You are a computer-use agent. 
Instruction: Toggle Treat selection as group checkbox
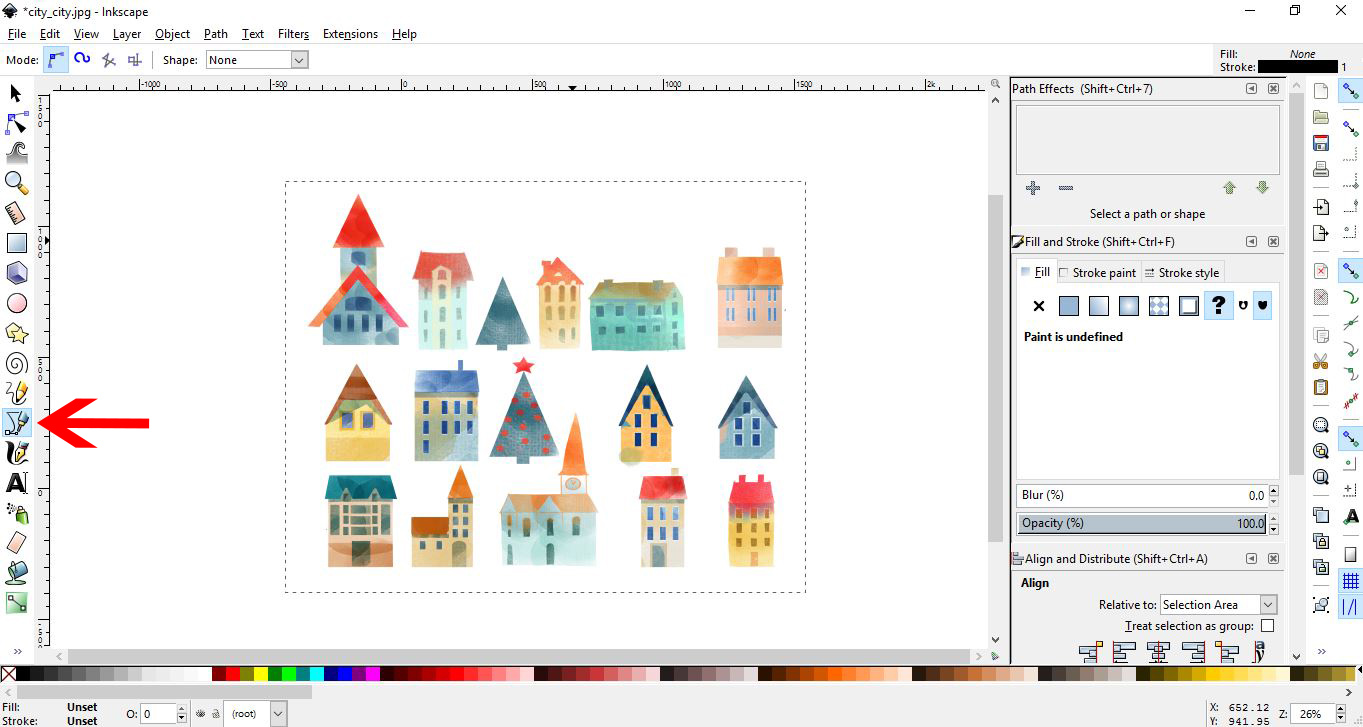click(1267, 626)
